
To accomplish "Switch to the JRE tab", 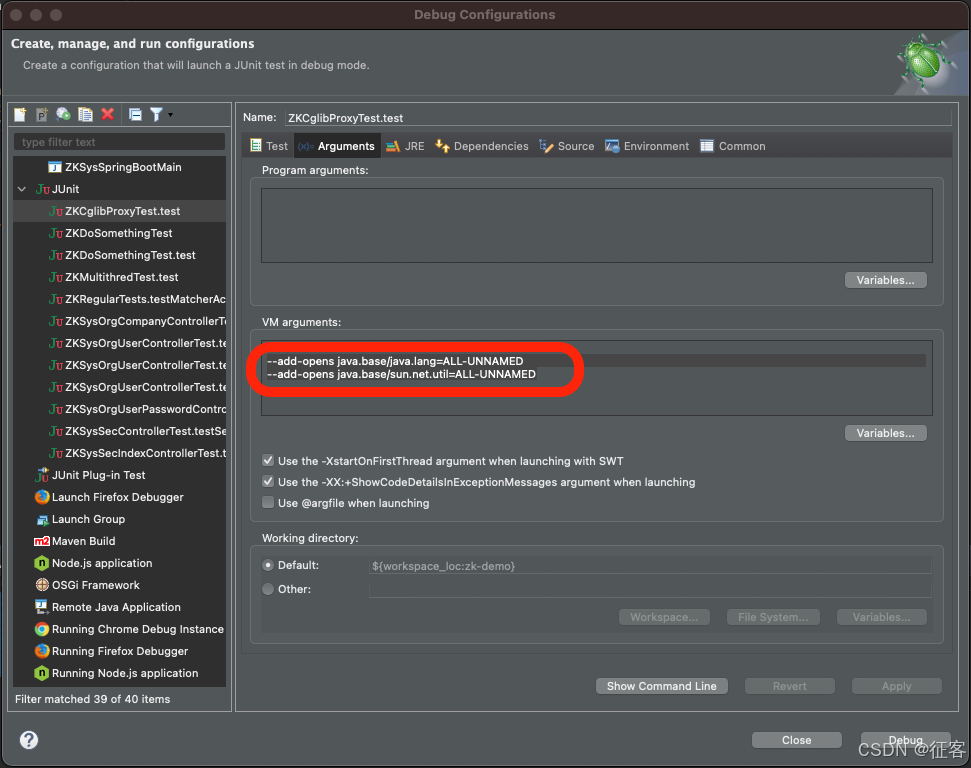I will click(405, 146).
